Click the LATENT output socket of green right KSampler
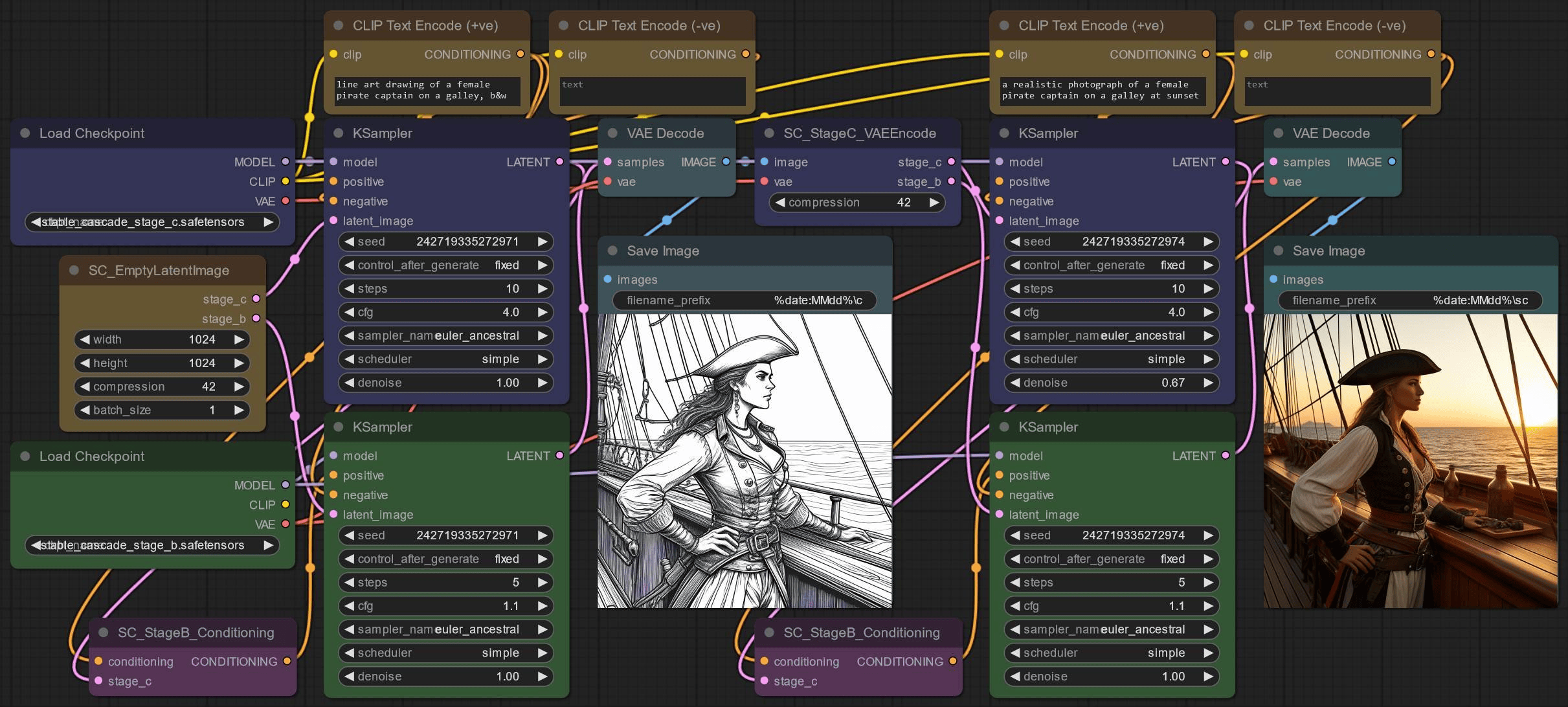 1226,456
